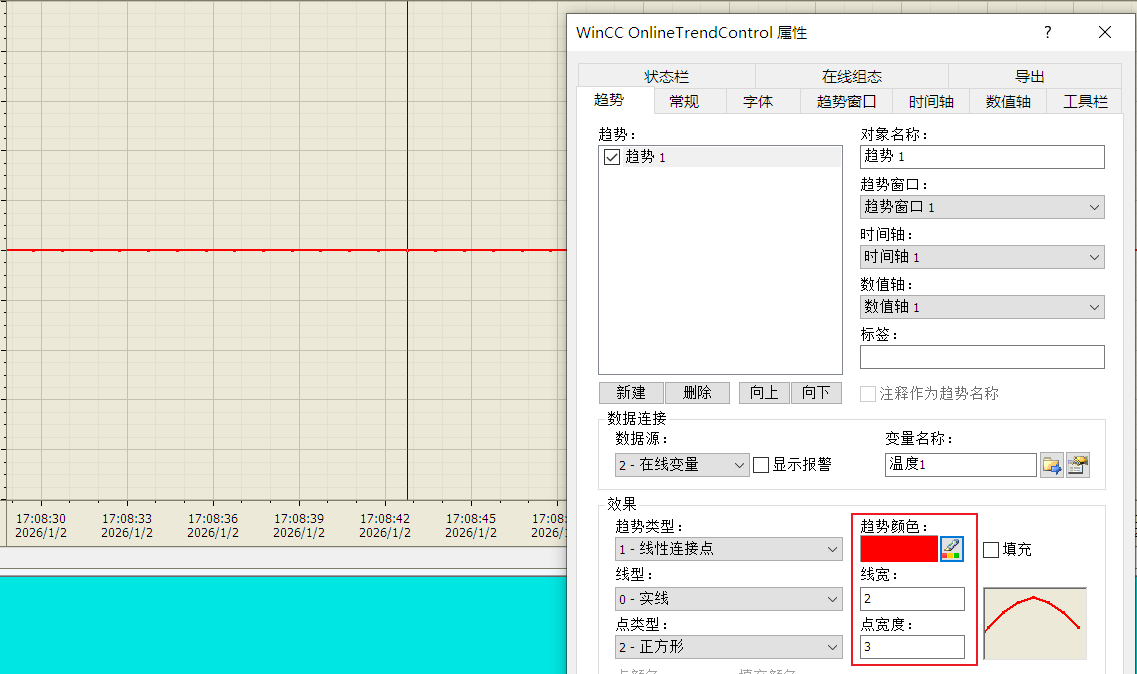Click the 向下 button
This screenshot has width=1137, height=674.
coord(816,393)
